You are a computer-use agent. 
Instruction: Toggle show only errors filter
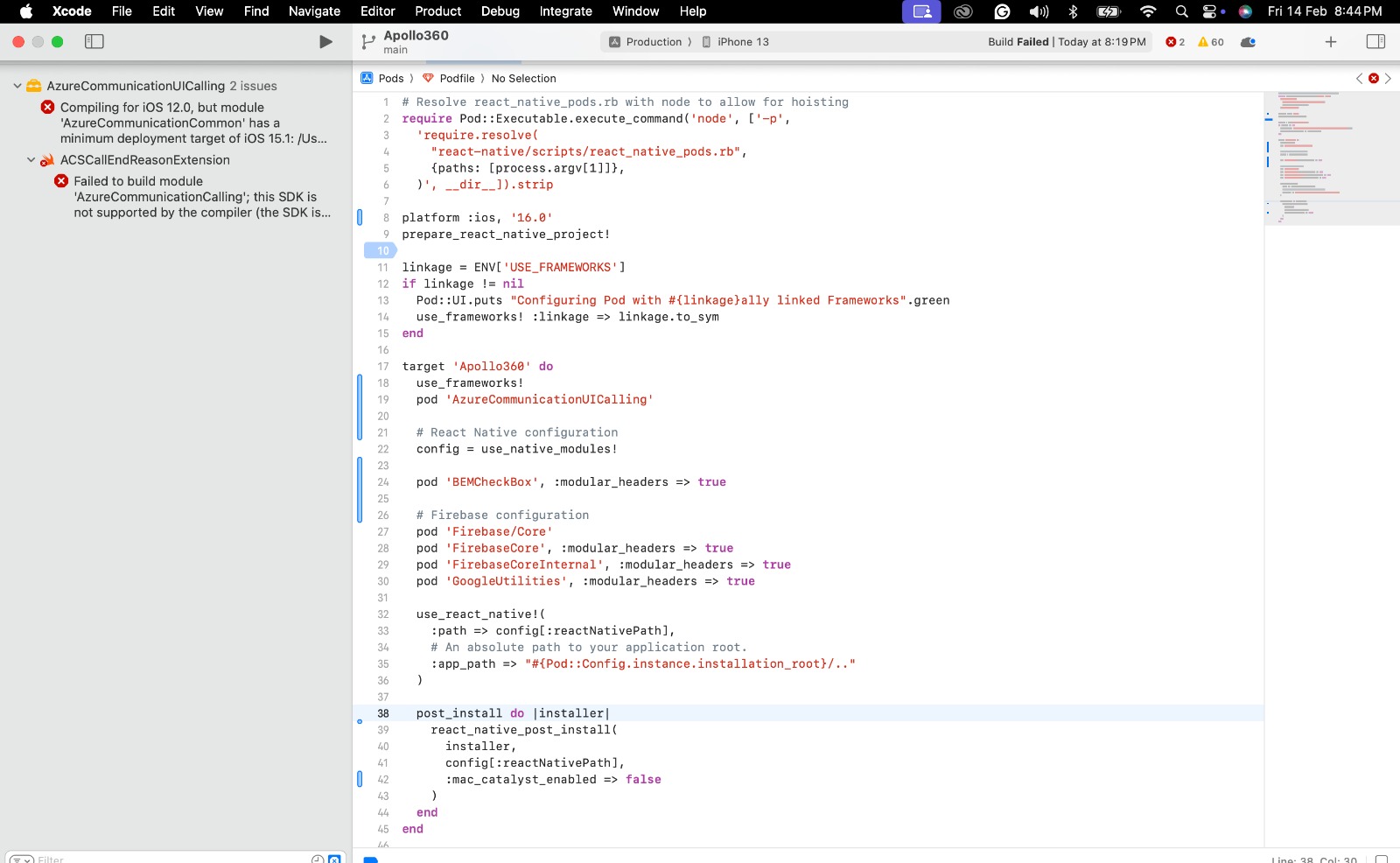[334, 859]
